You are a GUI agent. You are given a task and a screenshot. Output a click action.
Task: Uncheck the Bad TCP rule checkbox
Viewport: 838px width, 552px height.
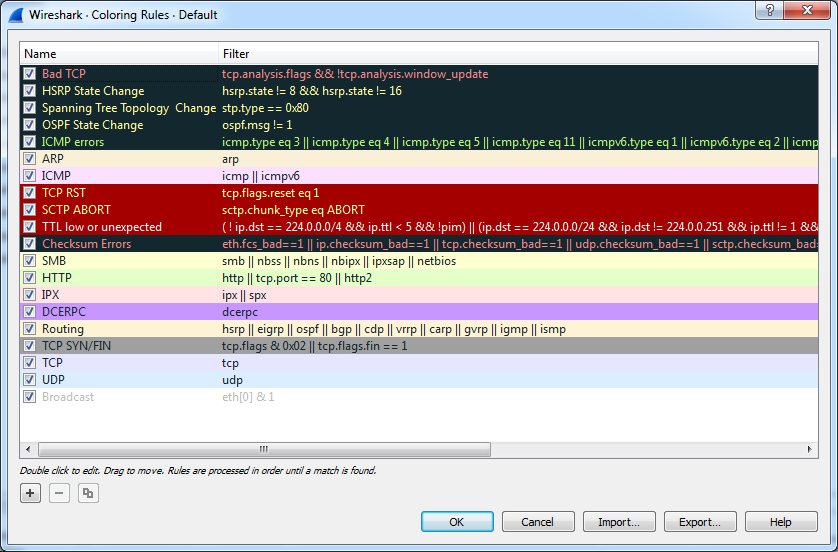coord(30,74)
